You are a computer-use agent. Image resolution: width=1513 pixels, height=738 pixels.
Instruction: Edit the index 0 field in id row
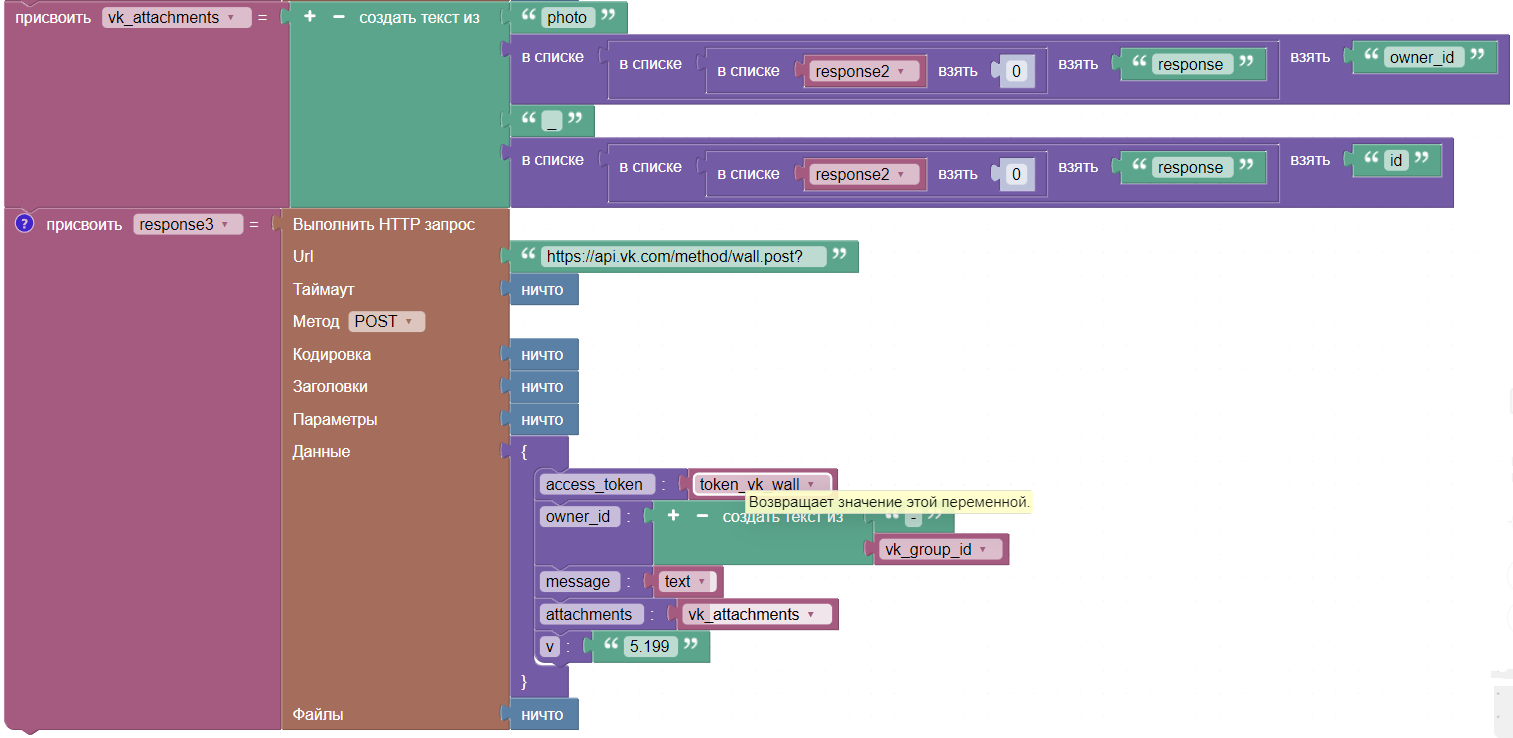1017,174
